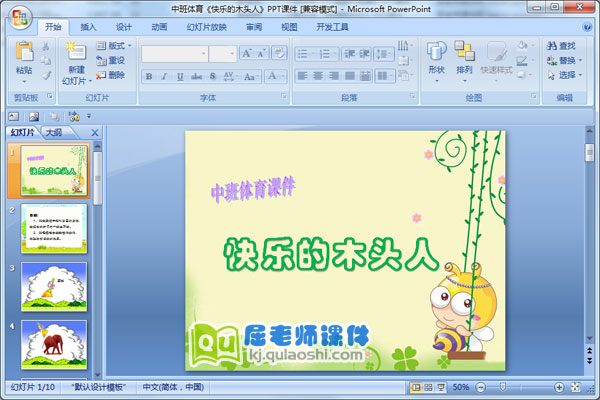
Task: Switch to Normal view in status bar
Action: pyautogui.click(x=416, y=388)
